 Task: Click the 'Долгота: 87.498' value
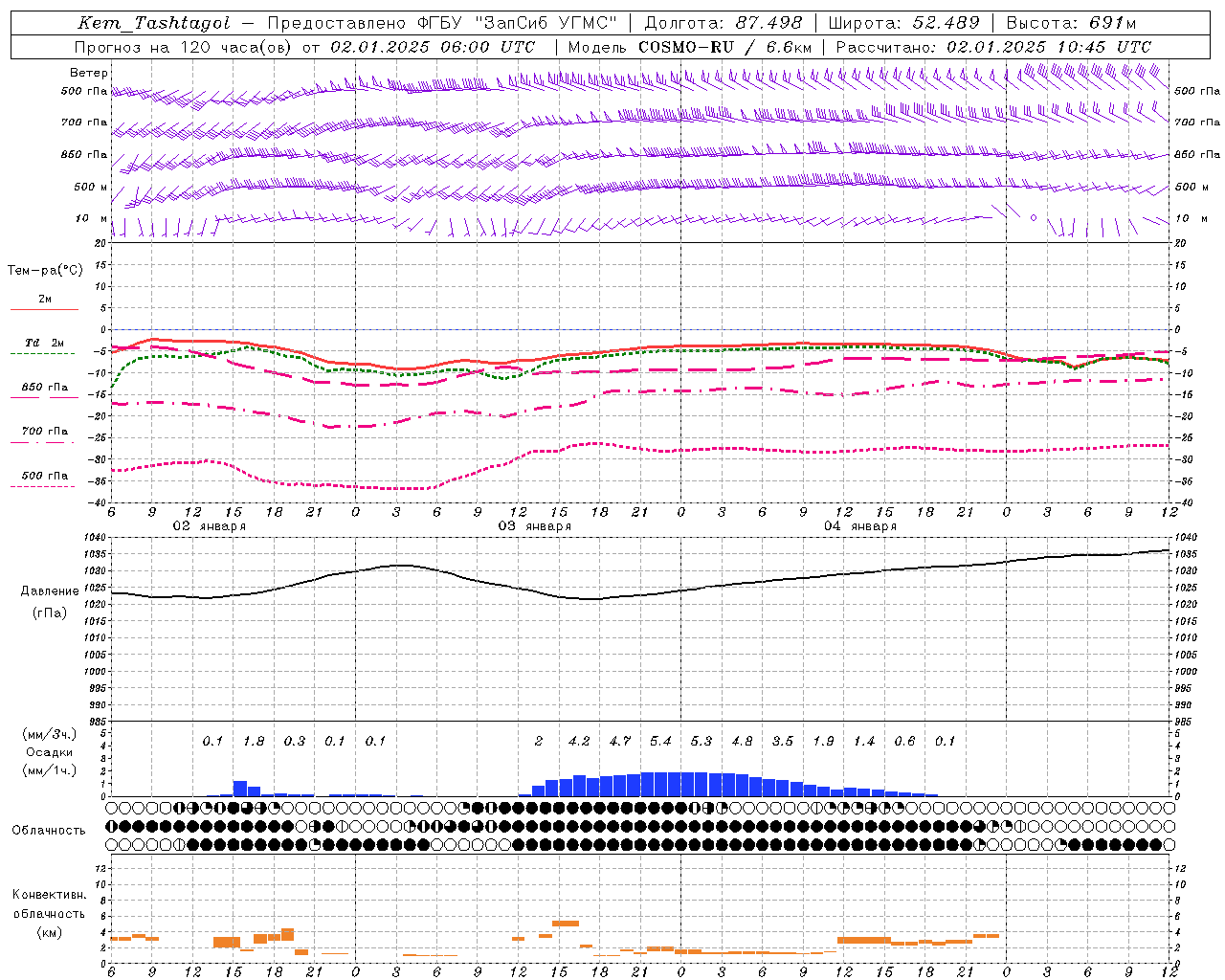click(724, 24)
